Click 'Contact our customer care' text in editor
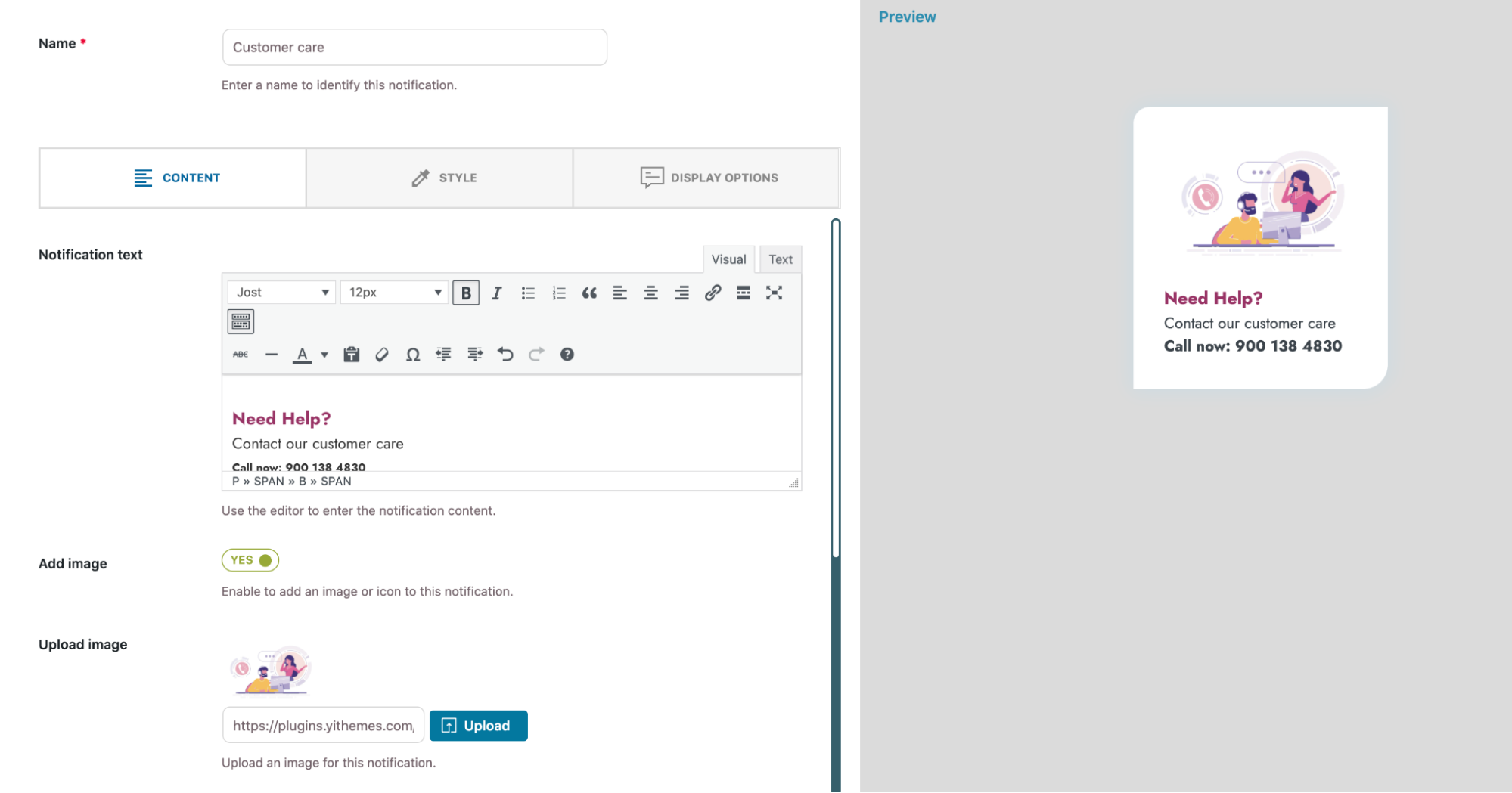The height and width of the screenshot is (793, 1512). (x=318, y=444)
